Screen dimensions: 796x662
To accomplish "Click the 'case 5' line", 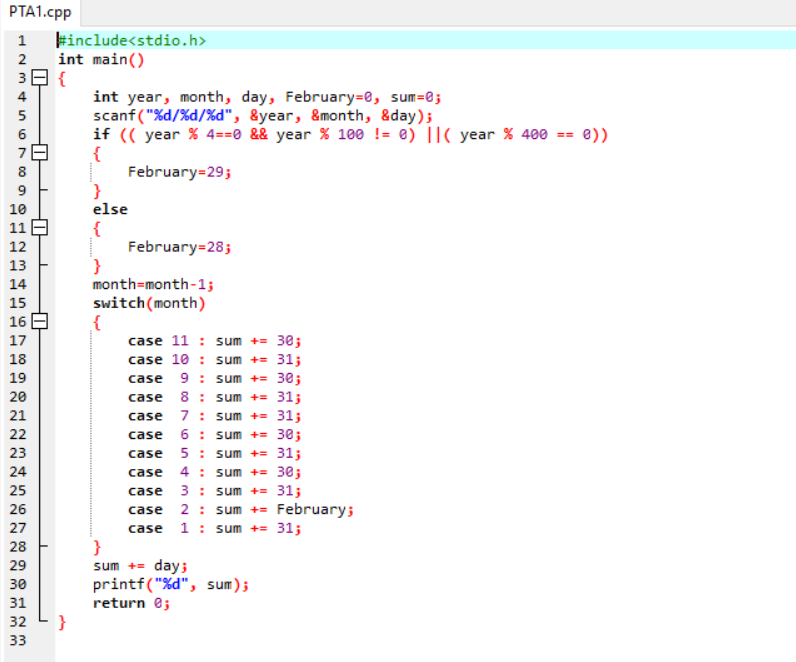I will tap(215, 453).
